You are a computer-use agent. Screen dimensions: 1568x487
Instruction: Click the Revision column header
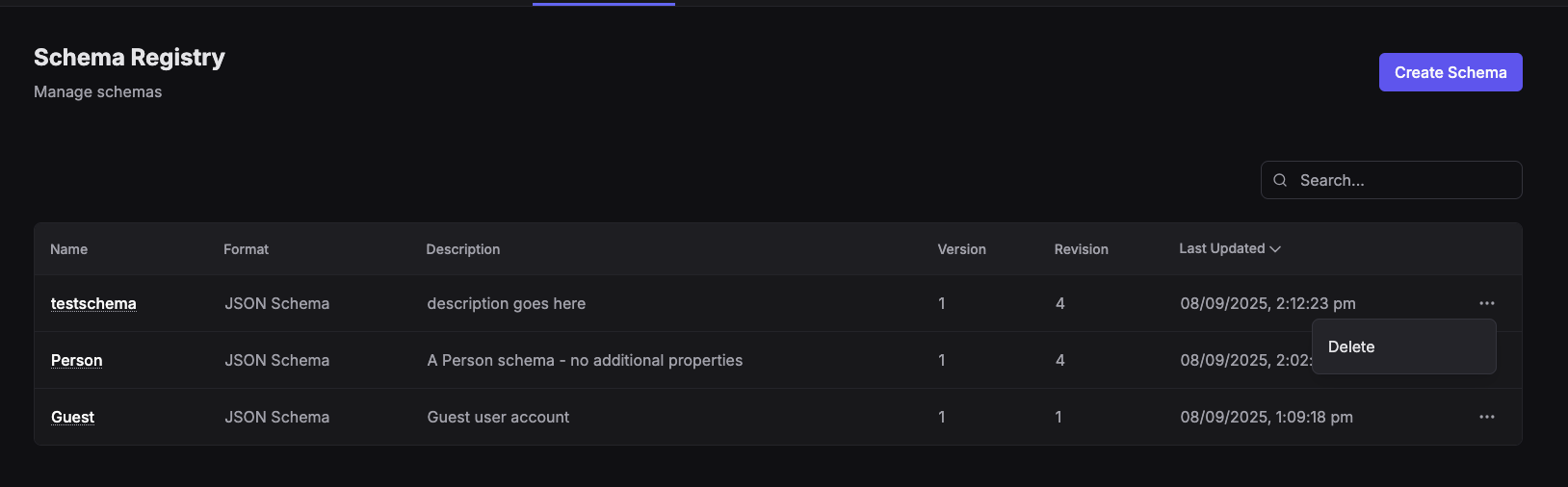[1081, 249]
